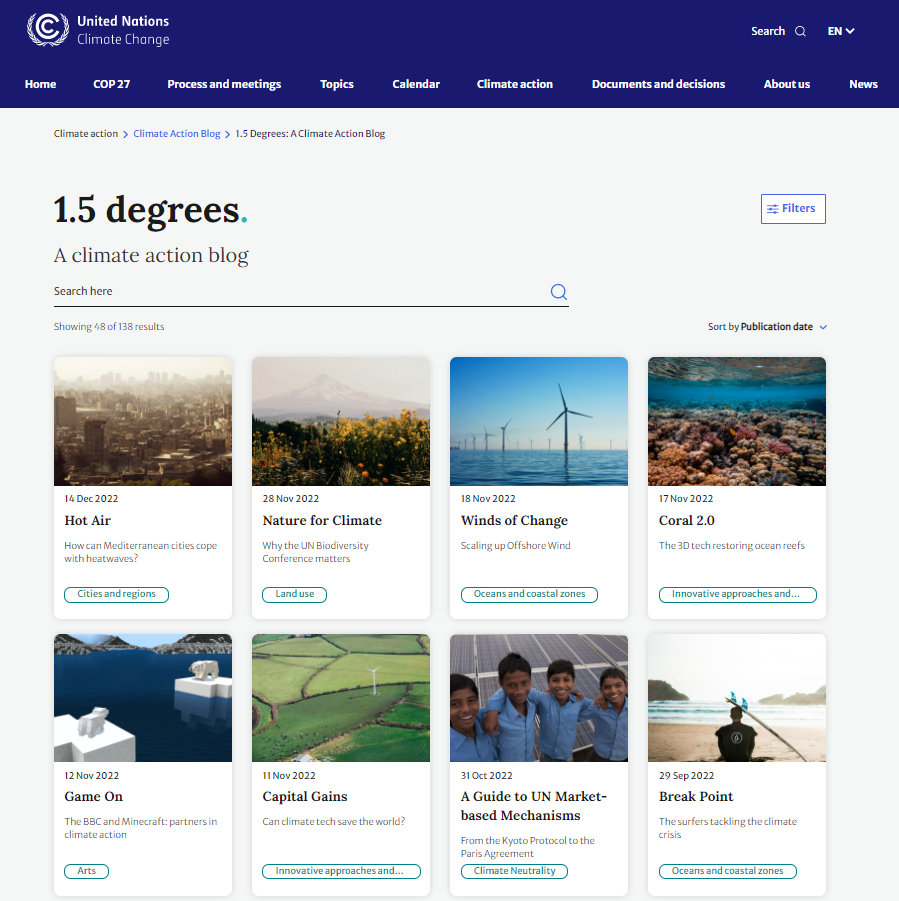
Task: Click 'Showing 48 of 138 results' text
Action: (109, 326)
